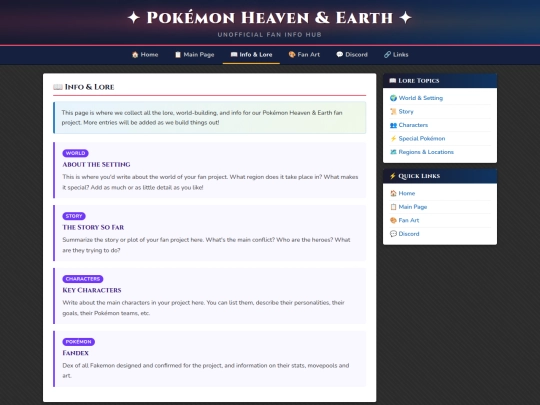Click the open book icon beside Info & Lore heading

[x=58, y=87]
